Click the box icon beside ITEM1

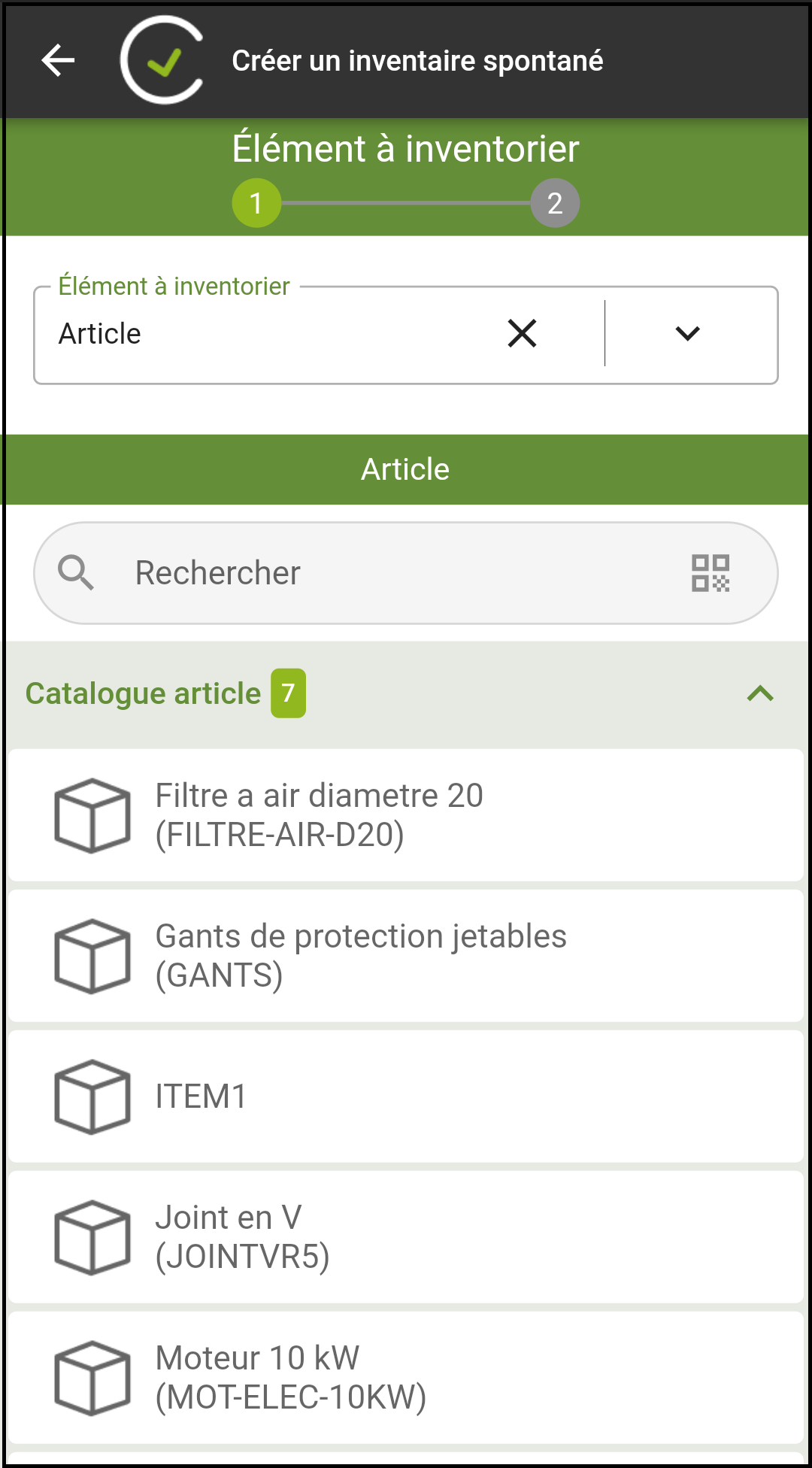point(92,1096)
